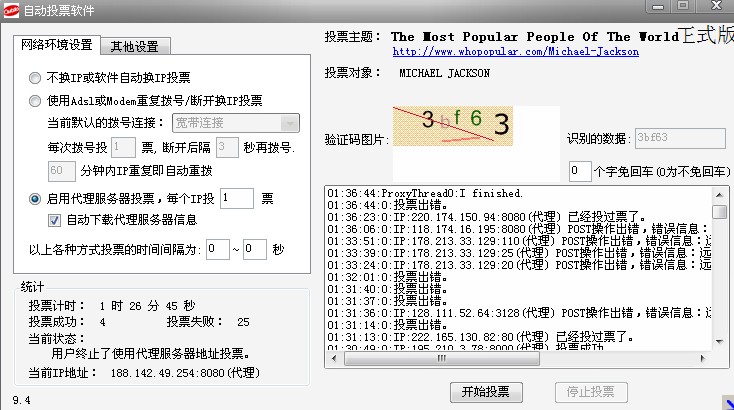This screenshot has width=734, height=410.
Task: Open the whopopular.com Michael-Jackson link
Action: 516,51
